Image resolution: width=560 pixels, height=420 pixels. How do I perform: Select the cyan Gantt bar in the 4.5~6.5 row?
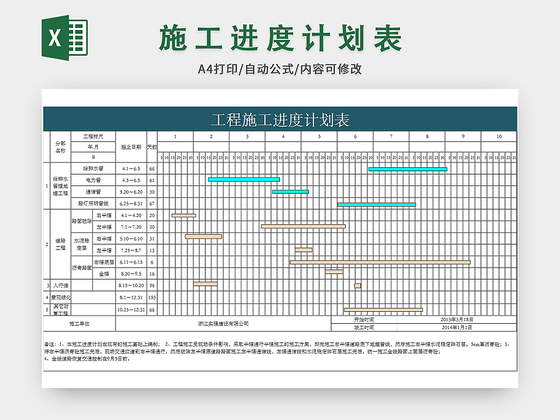pyautogui.click(x=244, y=180)
